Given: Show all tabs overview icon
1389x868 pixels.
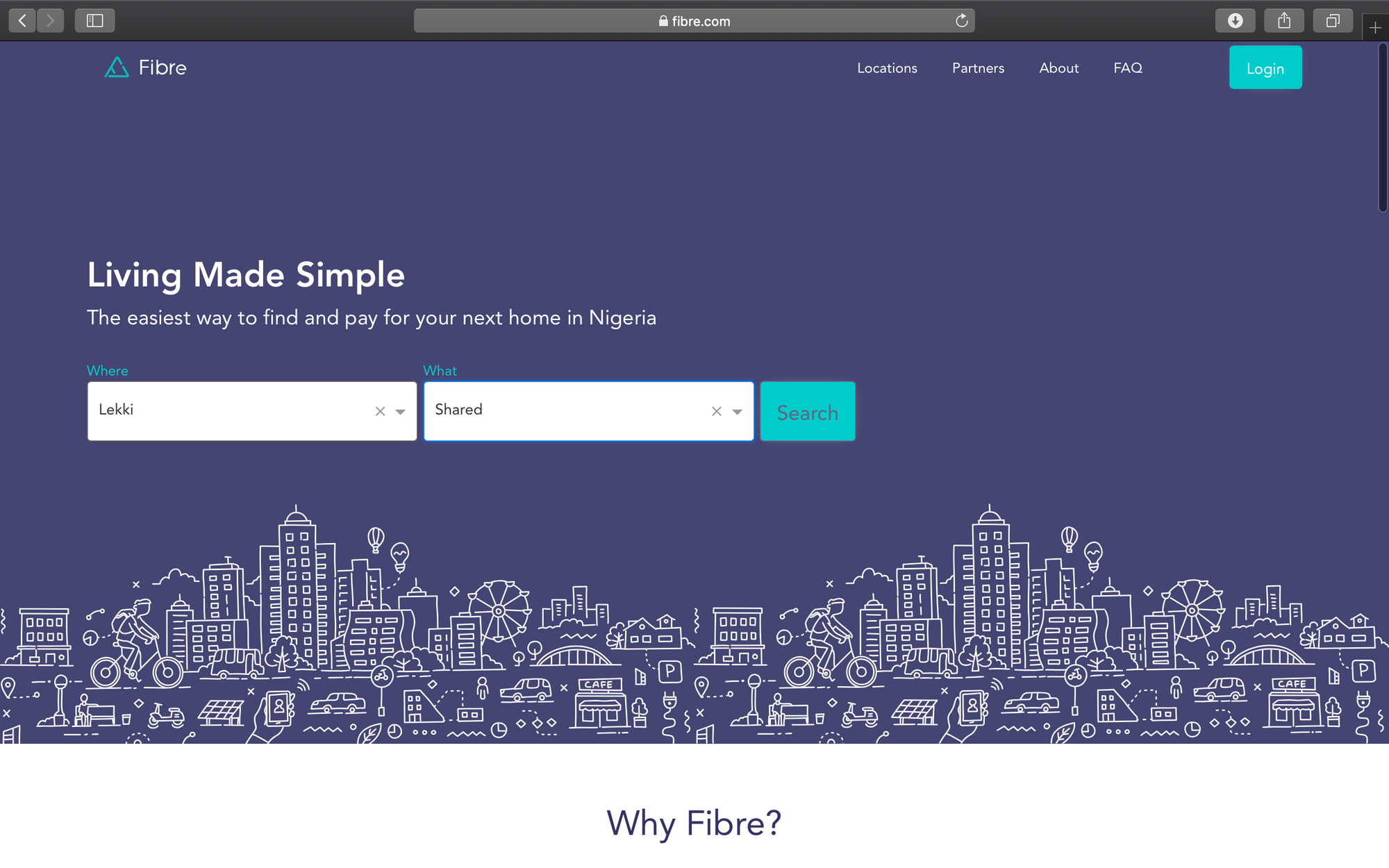Looking at the screenshot, I should click(1332, 21).
